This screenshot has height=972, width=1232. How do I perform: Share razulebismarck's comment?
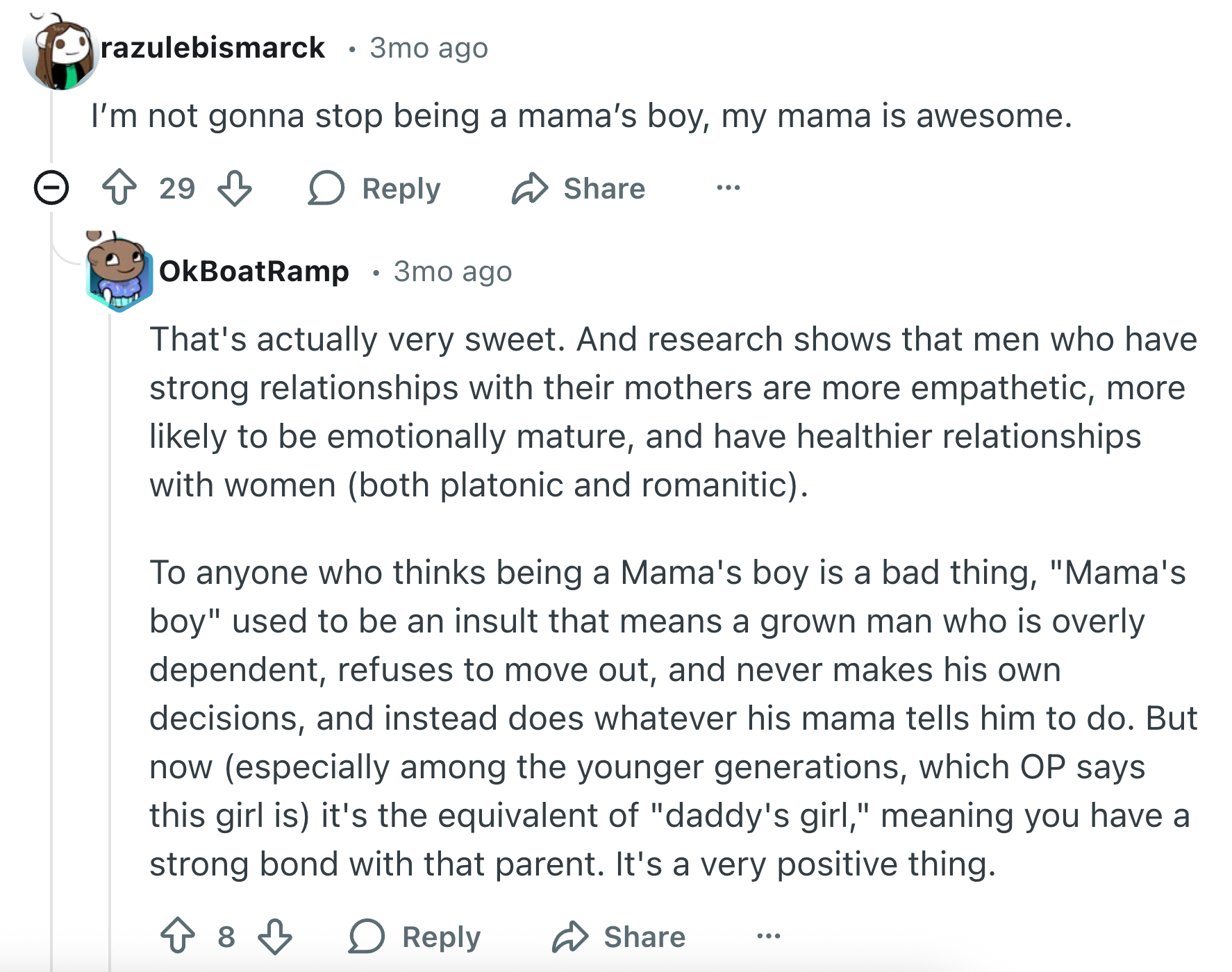(578, 188)
